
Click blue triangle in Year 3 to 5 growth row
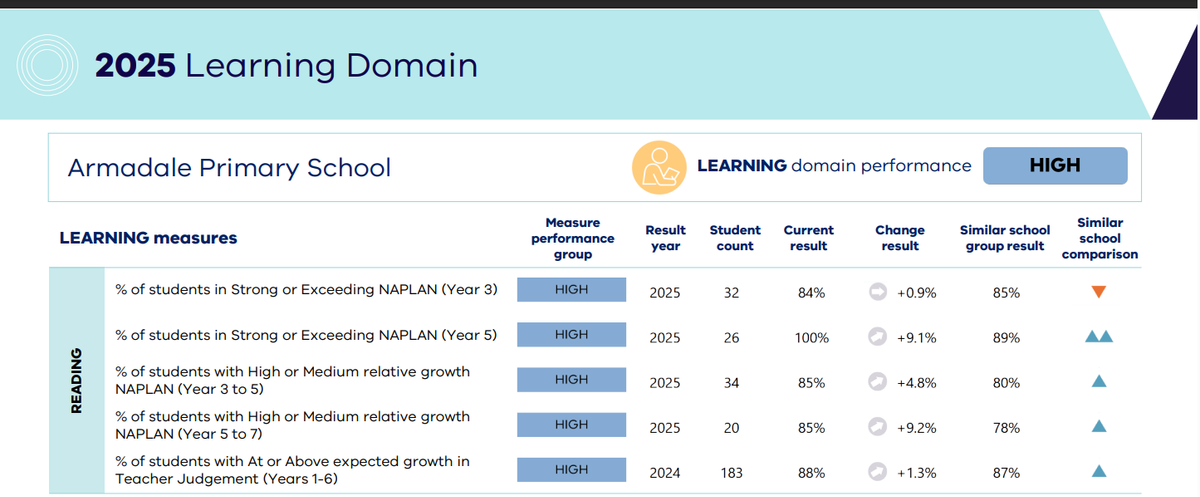1098,381
